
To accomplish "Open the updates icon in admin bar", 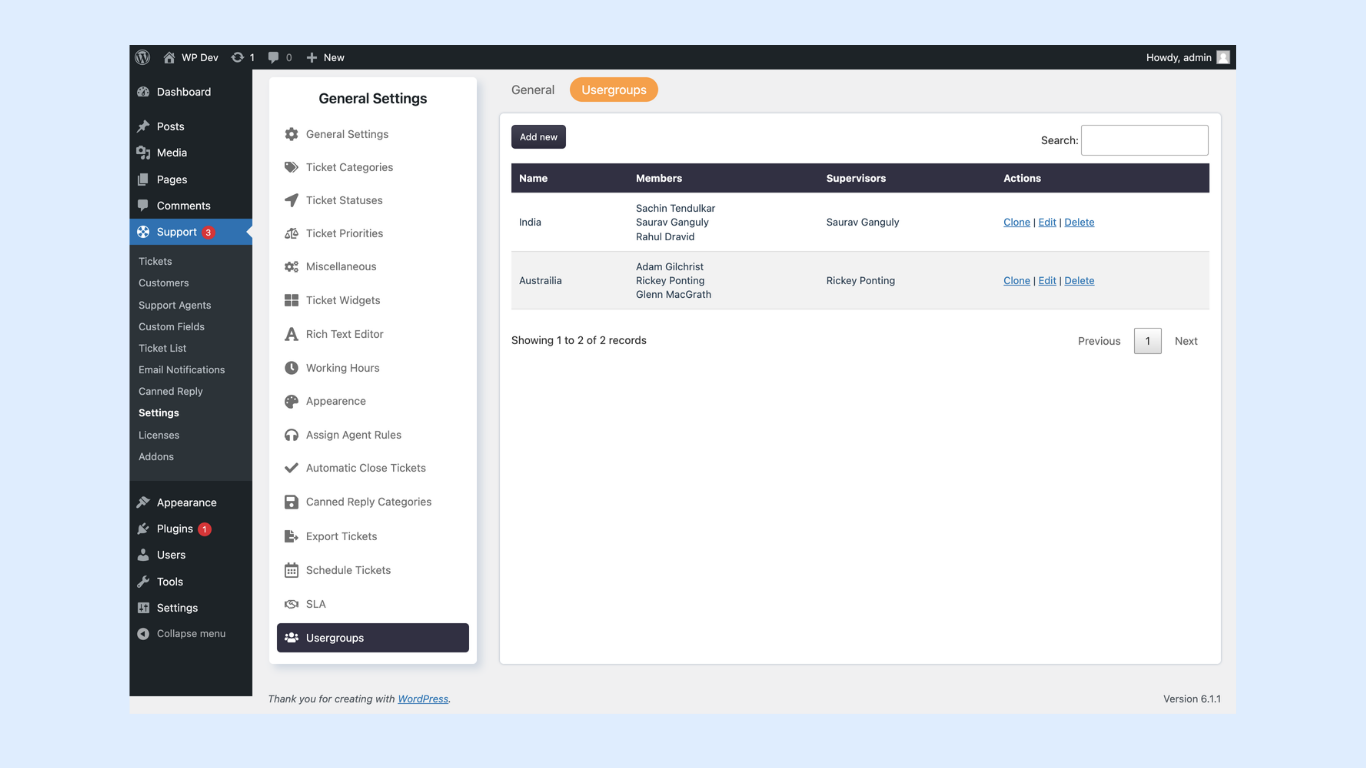I will point(238,58).
